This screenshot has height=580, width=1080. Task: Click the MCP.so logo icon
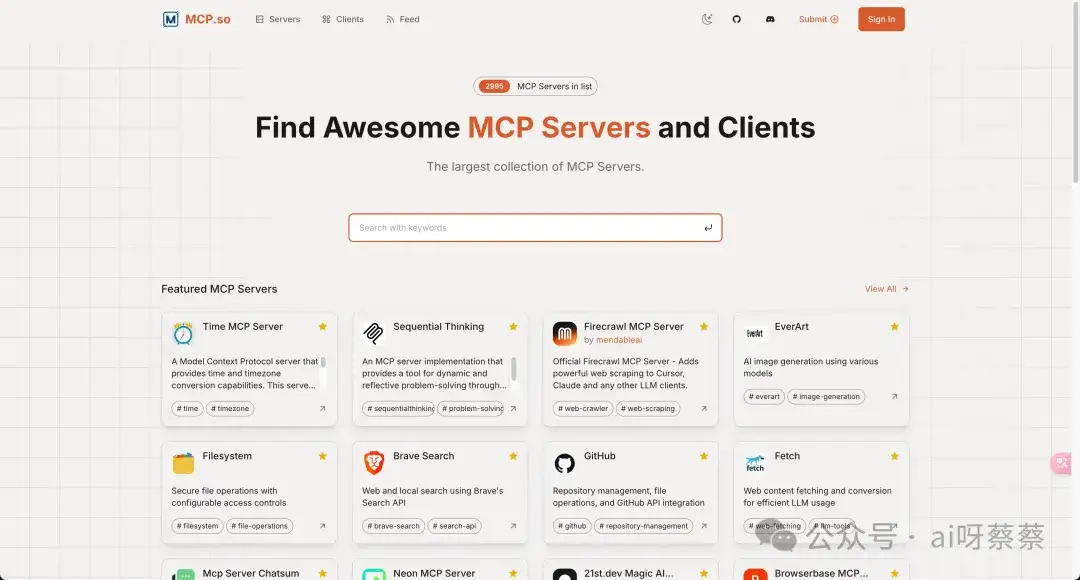click(170, 19)
